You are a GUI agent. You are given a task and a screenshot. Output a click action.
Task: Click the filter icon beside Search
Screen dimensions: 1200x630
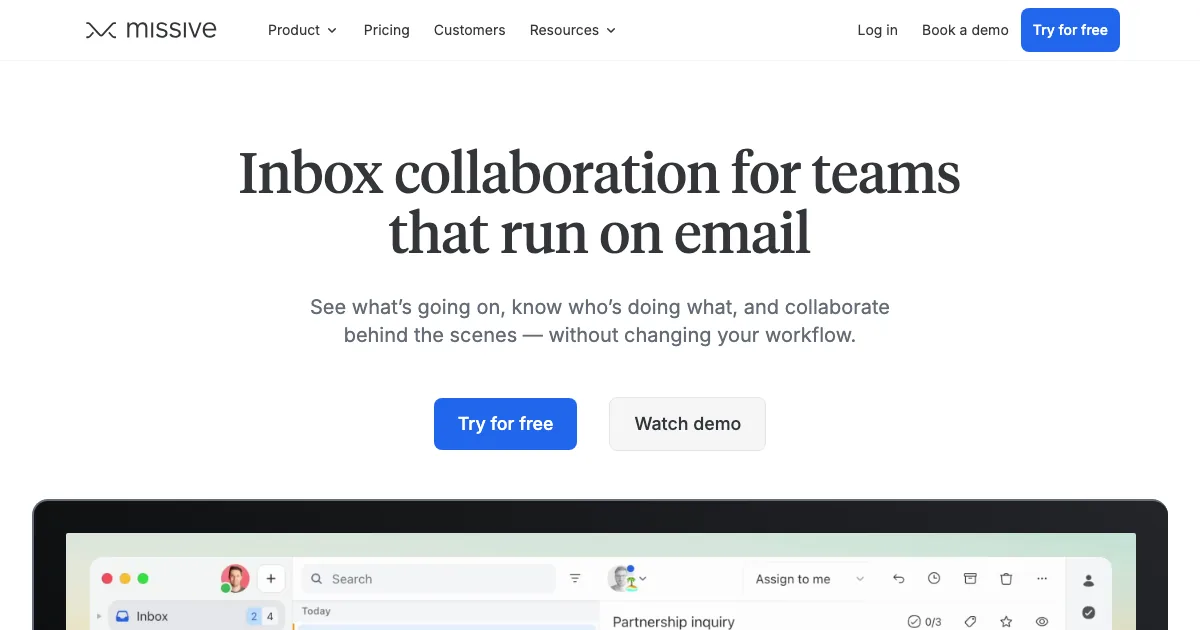click(575, 578)
